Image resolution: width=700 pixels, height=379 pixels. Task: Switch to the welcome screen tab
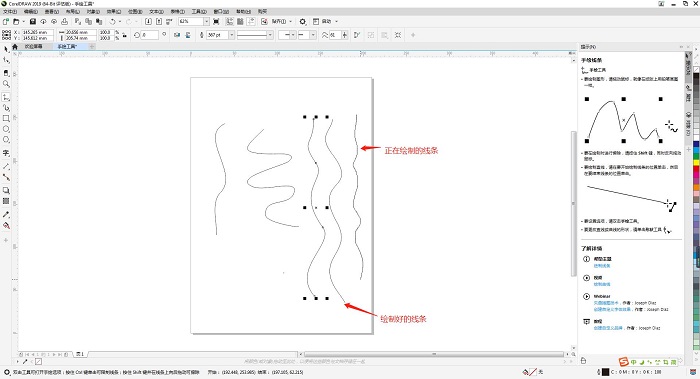click(33, 46)
